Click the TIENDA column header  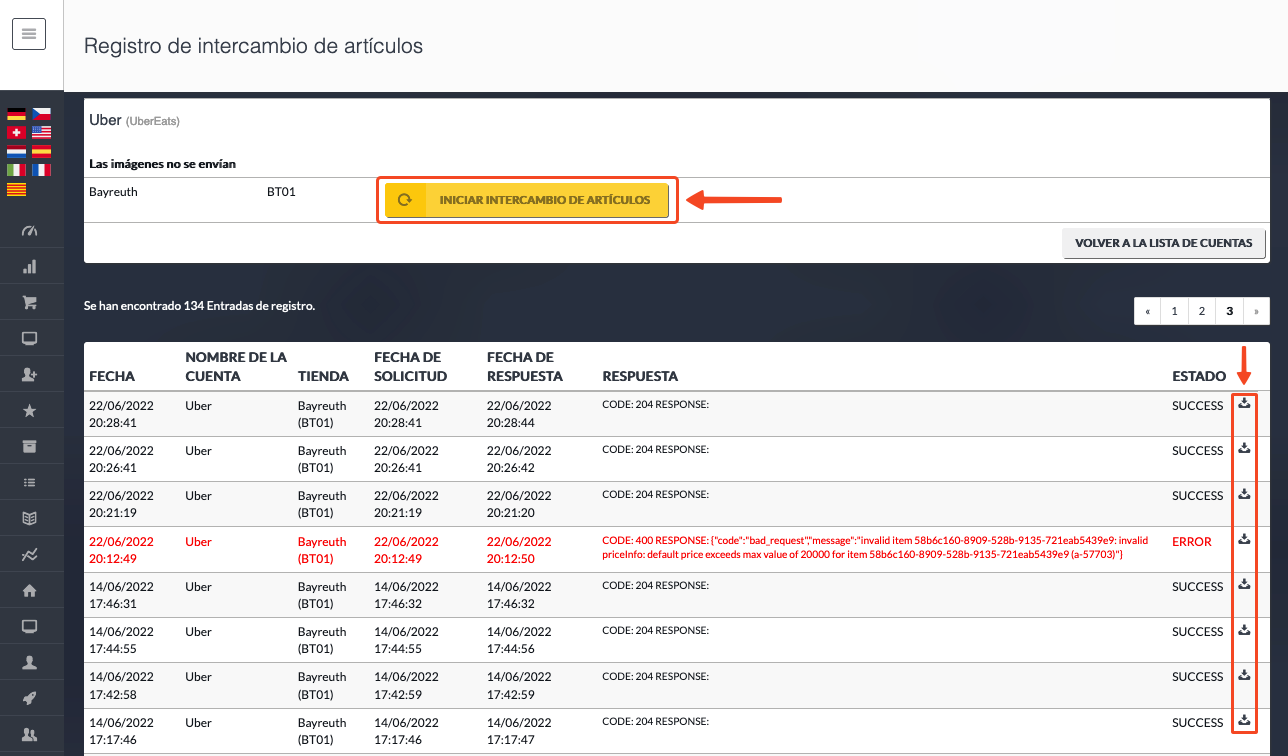323,376
